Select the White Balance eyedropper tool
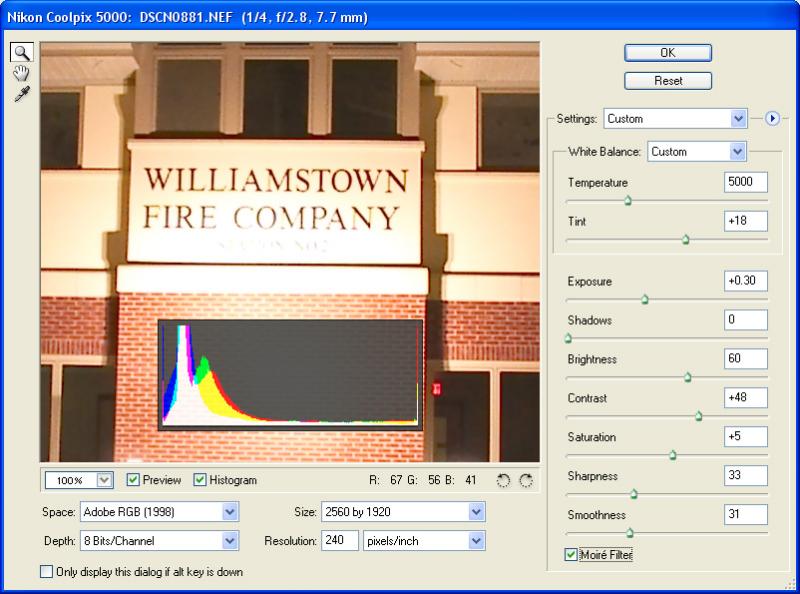This screenshot has width=800, height=594. click(22, 94)
